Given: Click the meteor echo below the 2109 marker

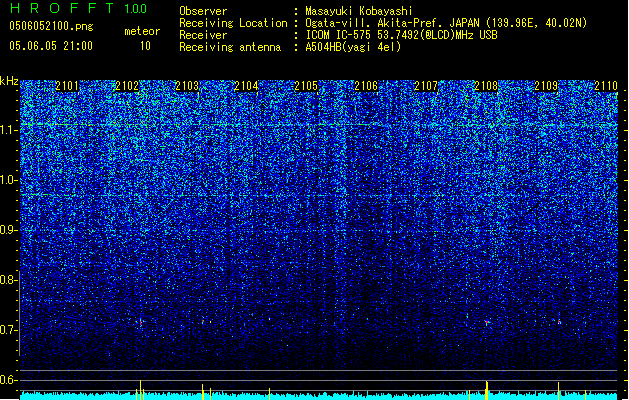Looking at the screenshot, I should [x=558, y=321].
